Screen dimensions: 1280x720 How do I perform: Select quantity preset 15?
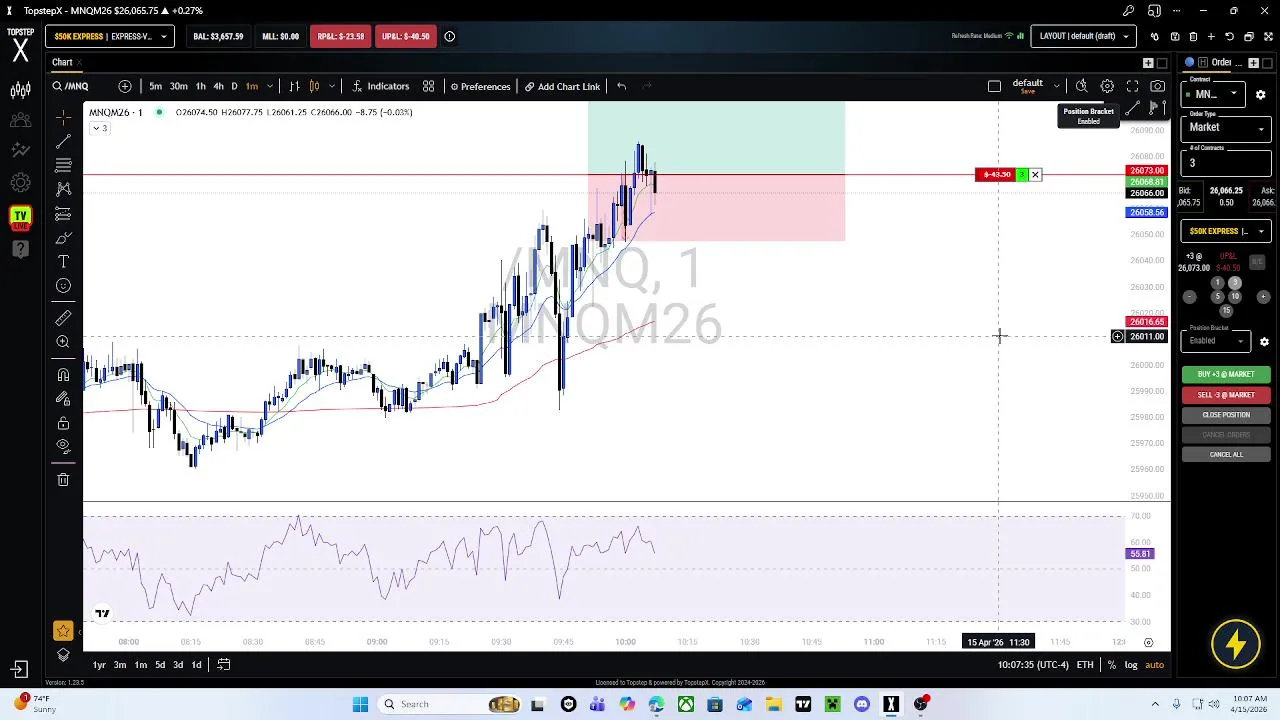[1226, 311]
